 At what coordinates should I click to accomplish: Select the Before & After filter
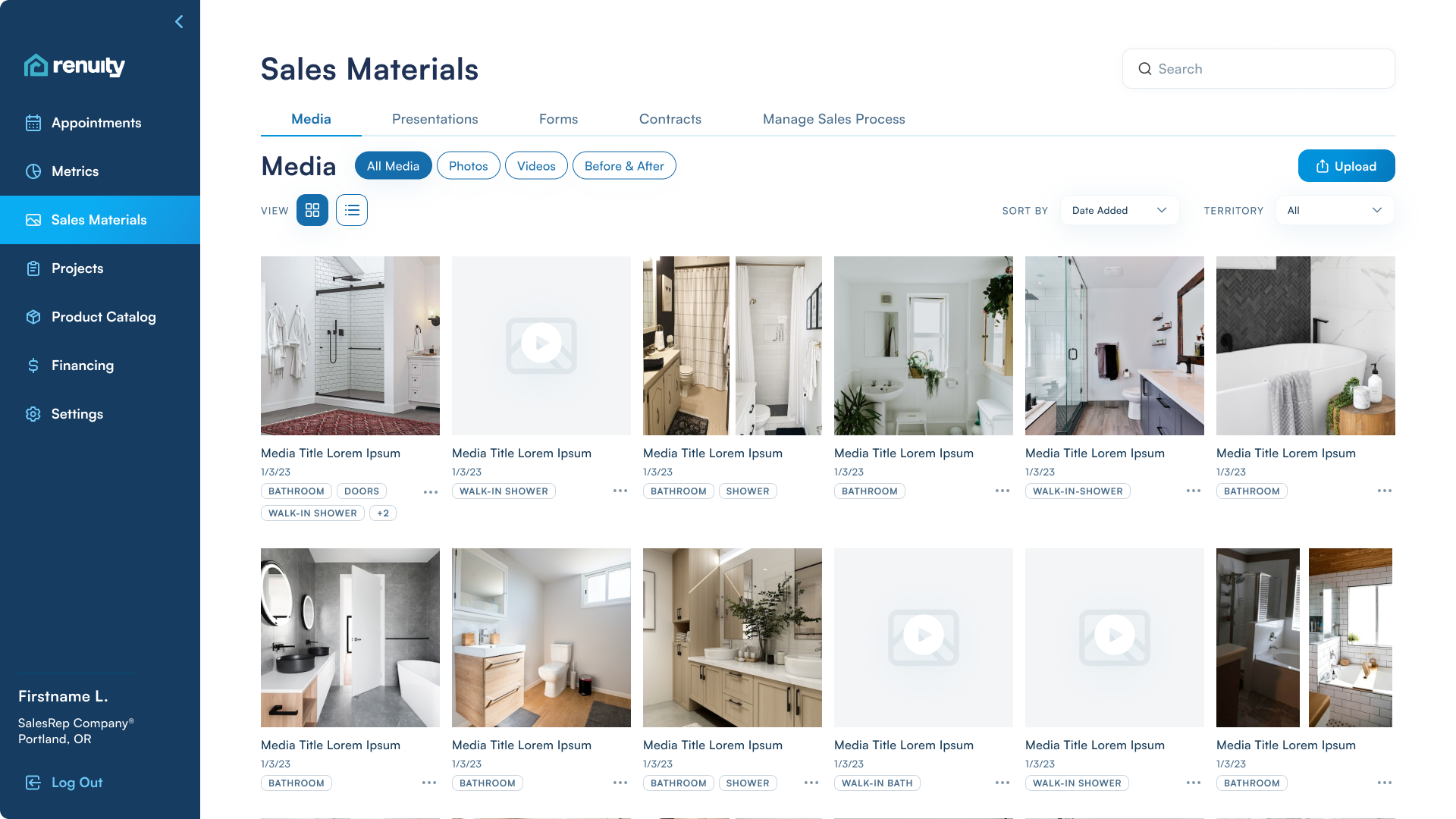(x=624, y=166)
